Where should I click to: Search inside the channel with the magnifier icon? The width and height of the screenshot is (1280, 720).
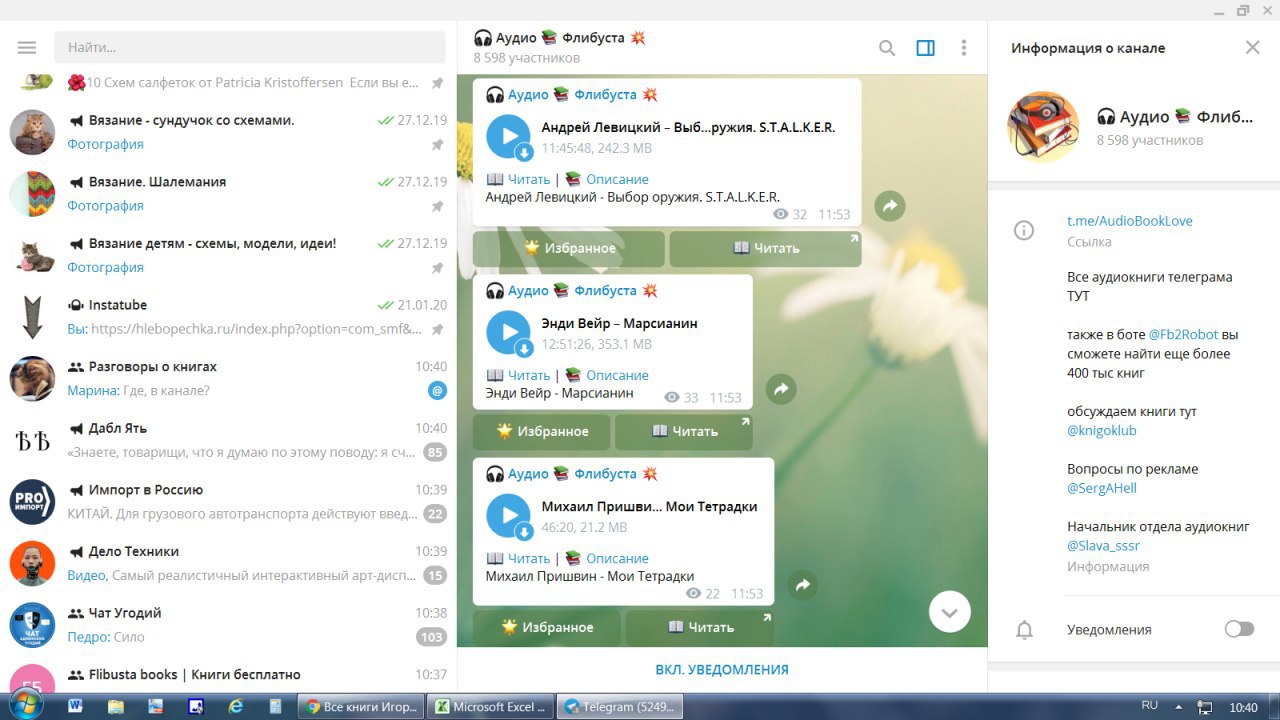[887, 47]
